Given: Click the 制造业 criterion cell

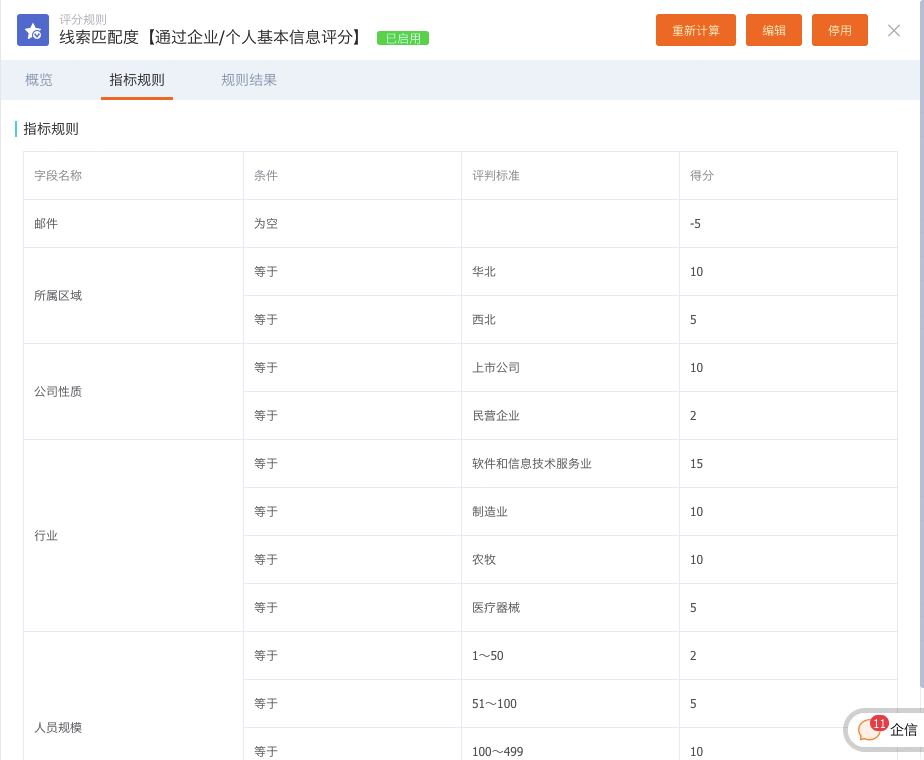Looking at the screenshot, I should pyautogui.click(x=570, y=511).
